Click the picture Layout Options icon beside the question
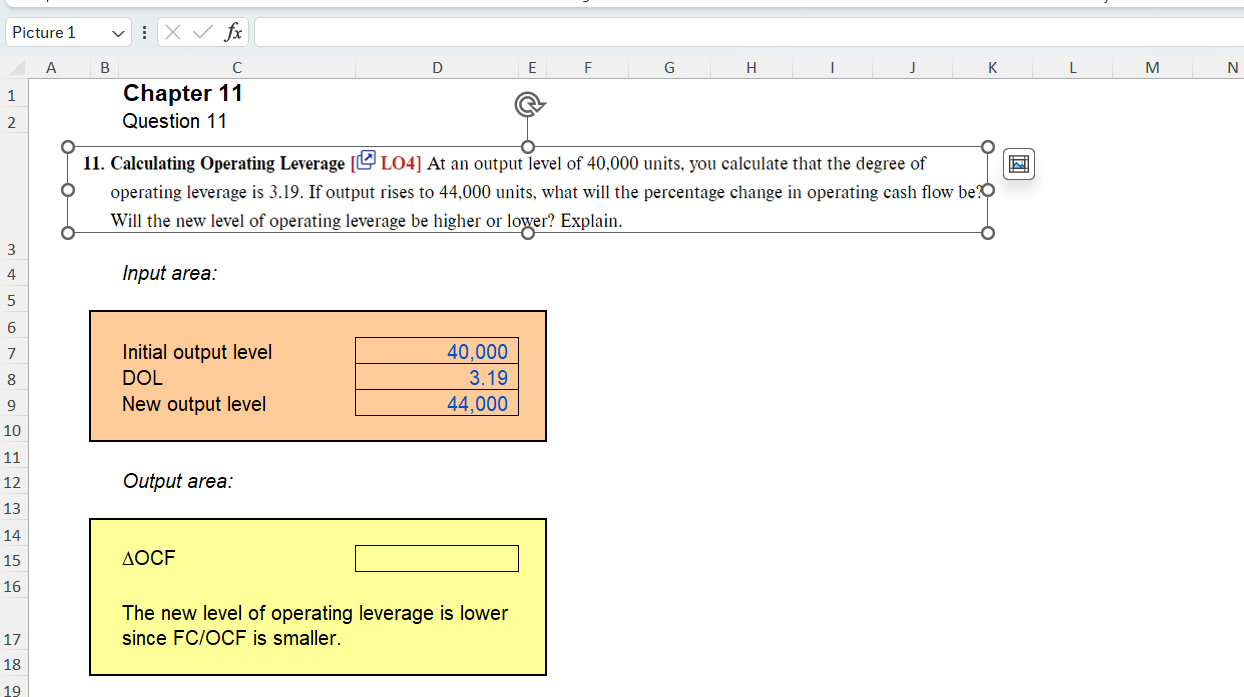The image size is (1244, 697). [x=1018, y=163]
